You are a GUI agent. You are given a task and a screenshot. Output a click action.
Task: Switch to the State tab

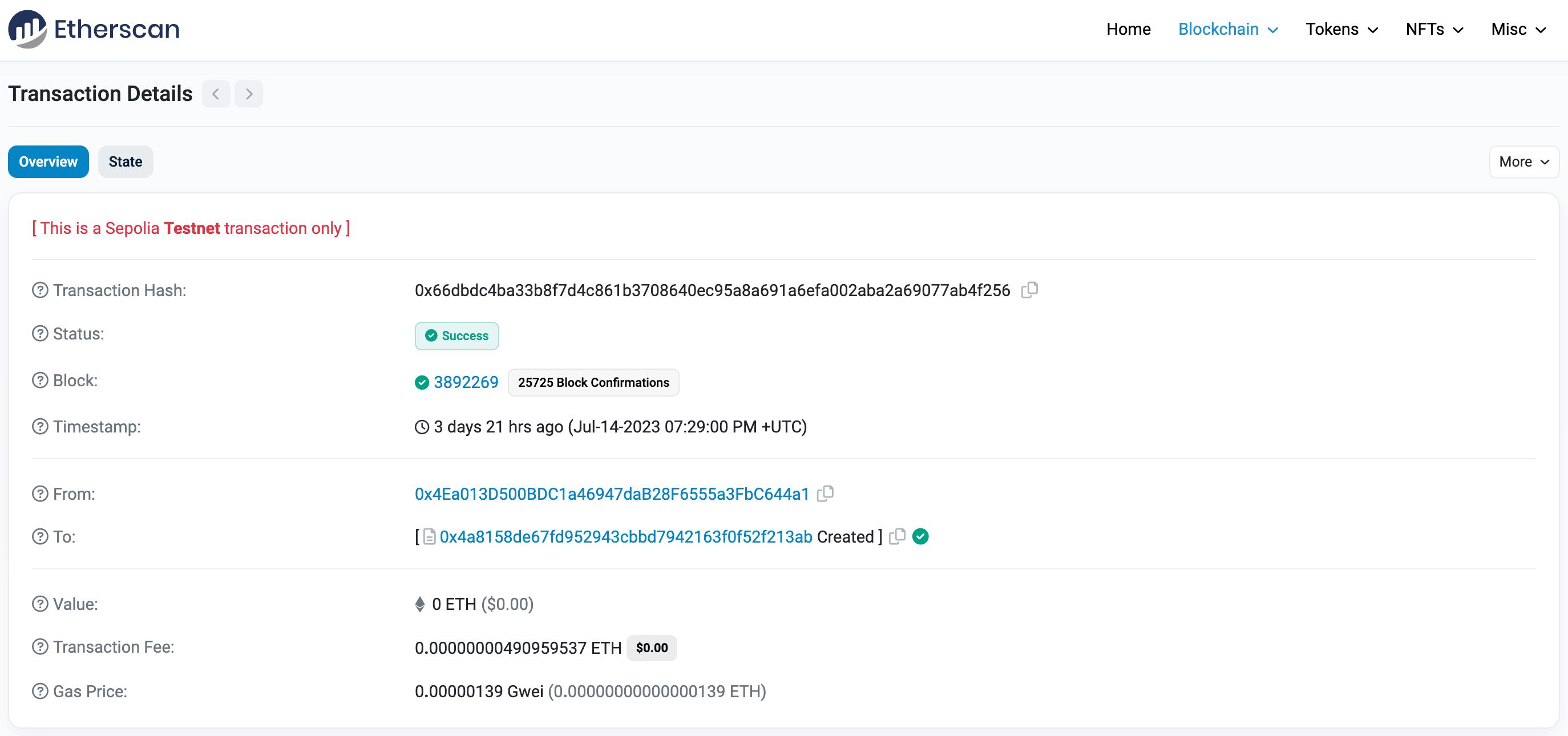126,162
